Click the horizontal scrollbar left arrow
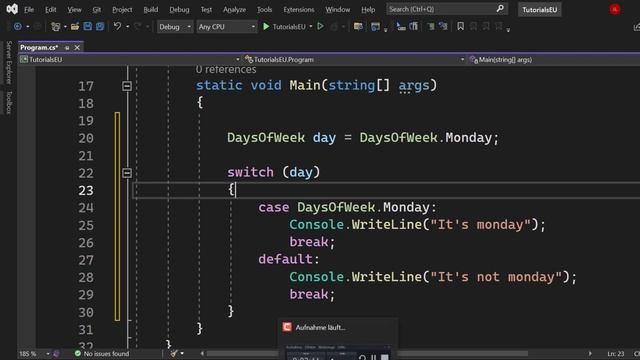 pos(202,353)
